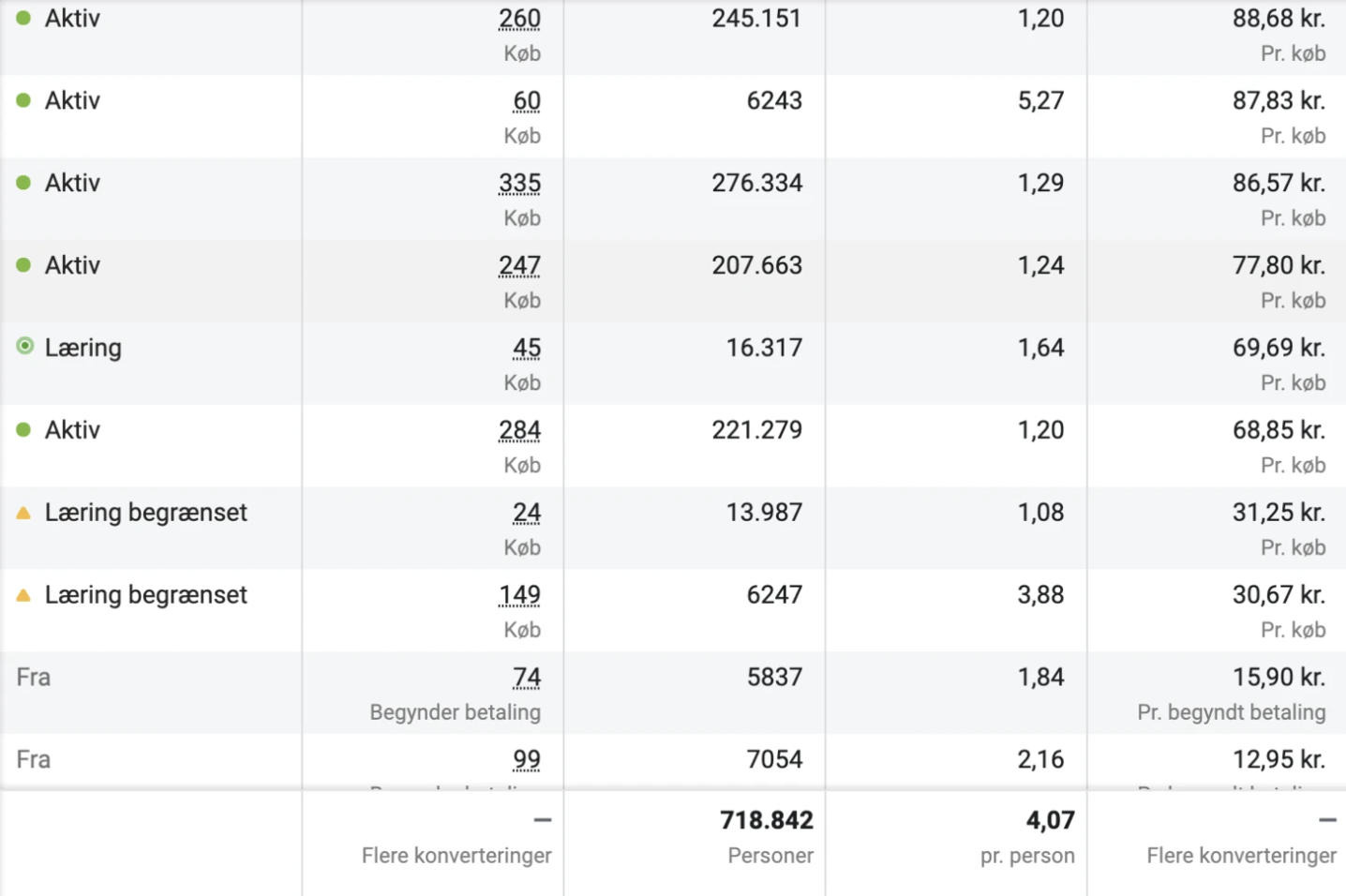
Task: Click the Læring status icon
Action: click(x=25, y=347)
